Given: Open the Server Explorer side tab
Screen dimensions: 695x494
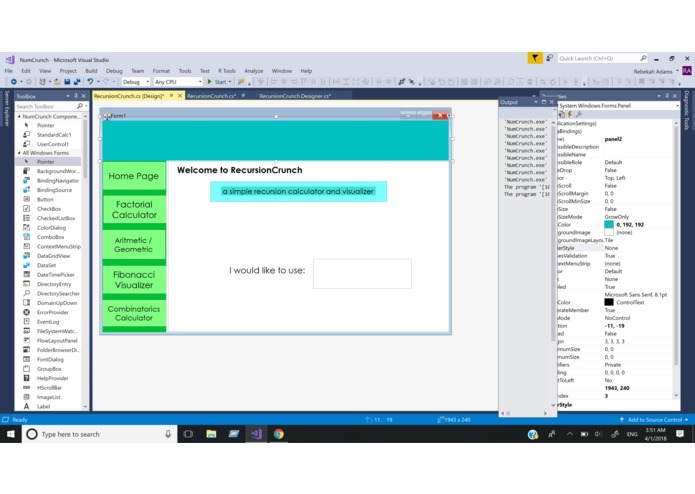Looking at the screenshot, I should tap(7, 109).
